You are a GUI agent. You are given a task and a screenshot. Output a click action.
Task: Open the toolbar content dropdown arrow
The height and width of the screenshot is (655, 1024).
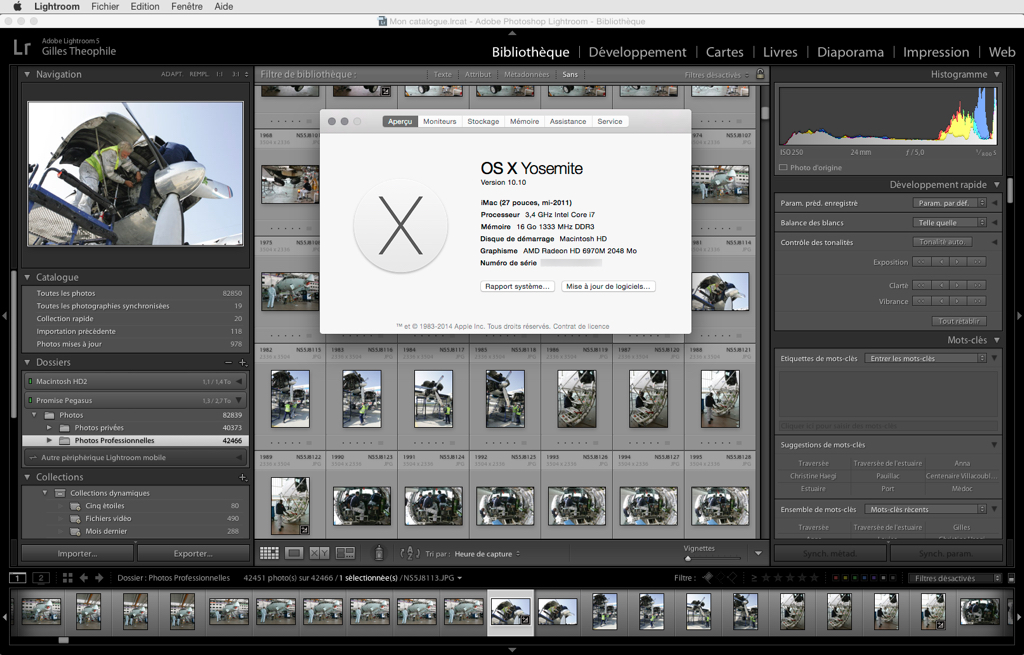[x=758, y=553]
